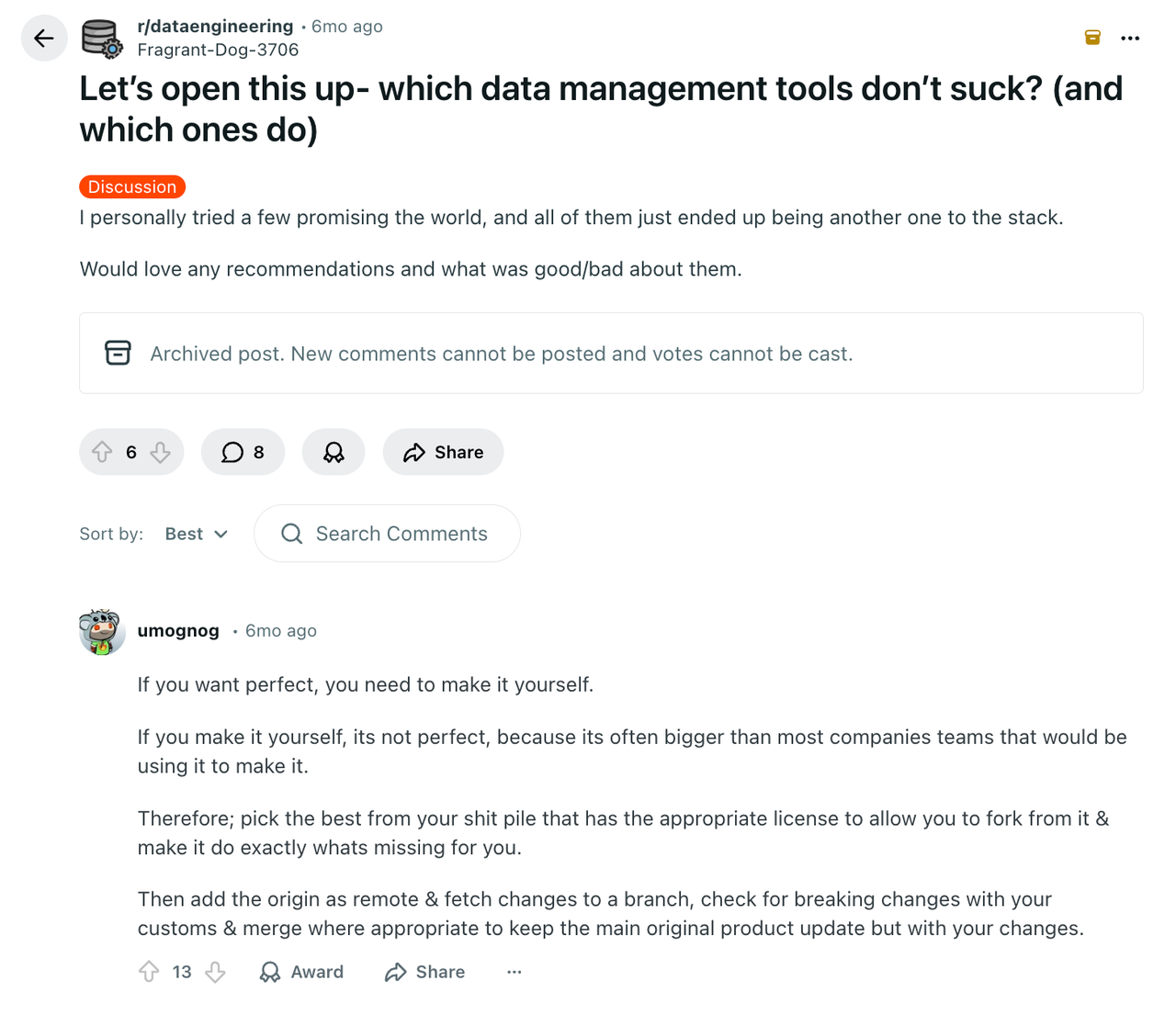Open the comment options menu with three dots
The height and width of the screenshot is (1015, 1176).
click(514, 972)
